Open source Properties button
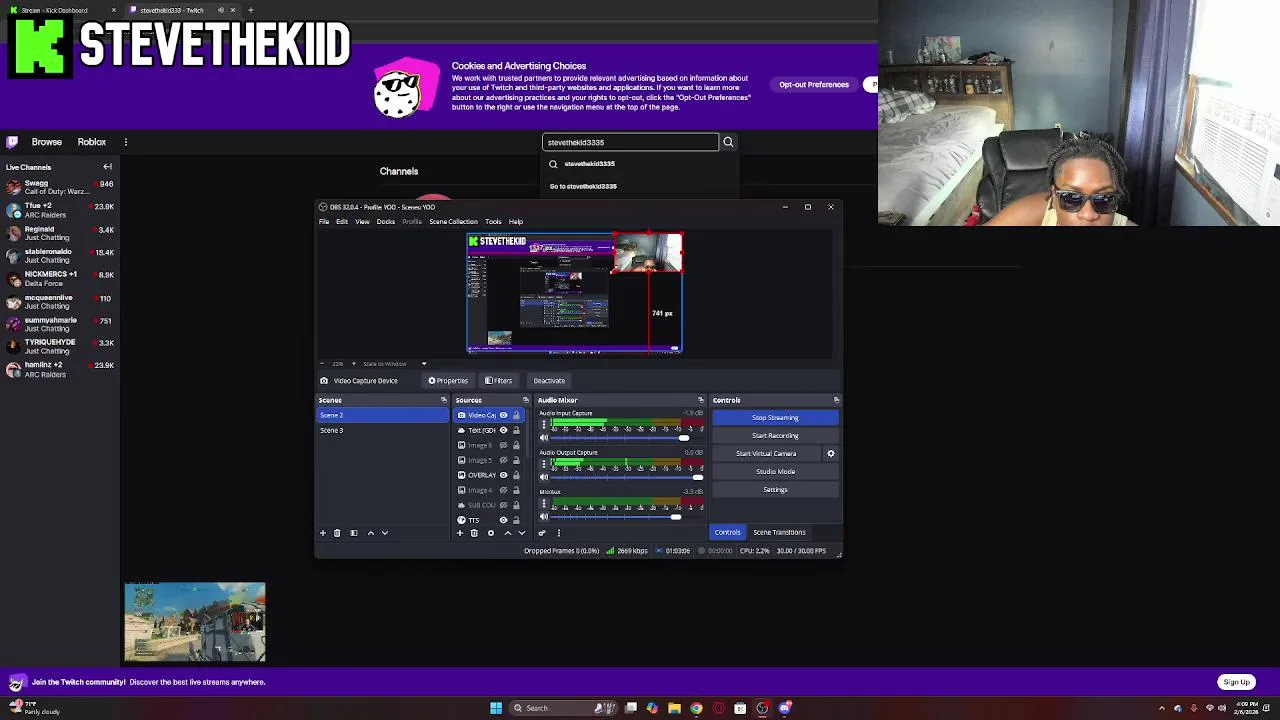The width and height of the screenshot is (1280, 720). 448,381
